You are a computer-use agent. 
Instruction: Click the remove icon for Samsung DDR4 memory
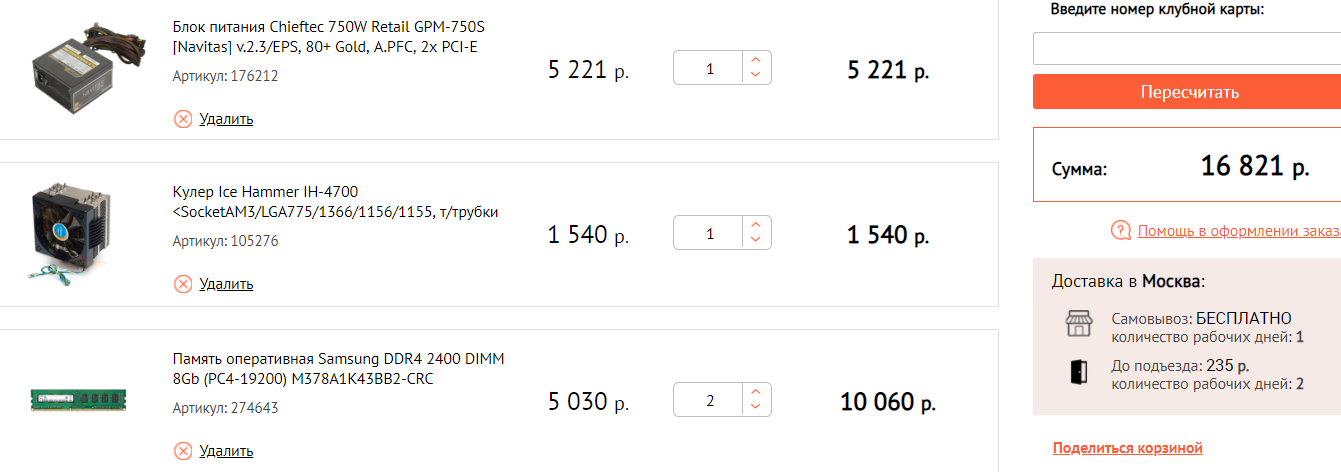tap(183, 451)
